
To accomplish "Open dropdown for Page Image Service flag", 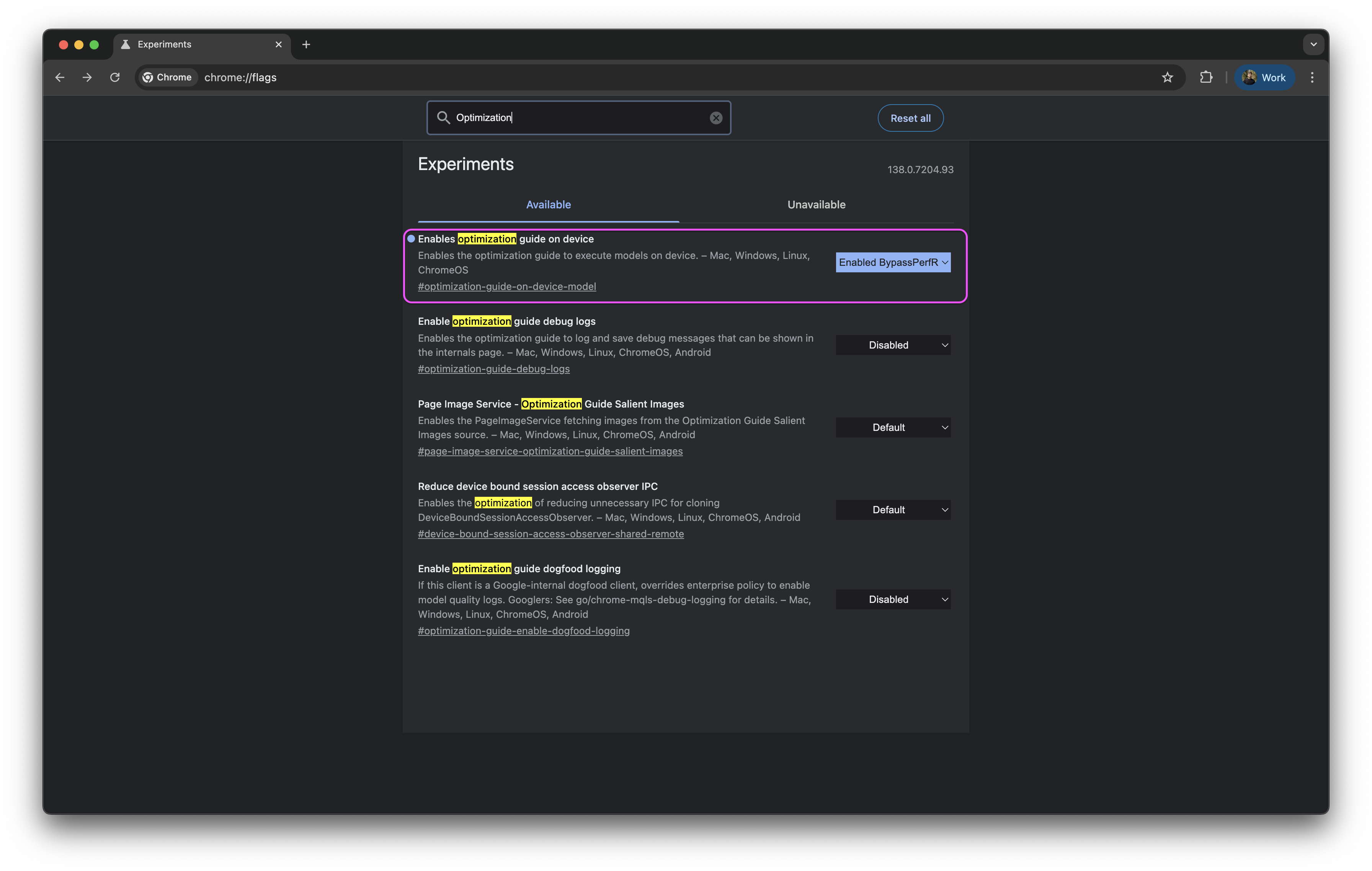I will 893,427.
